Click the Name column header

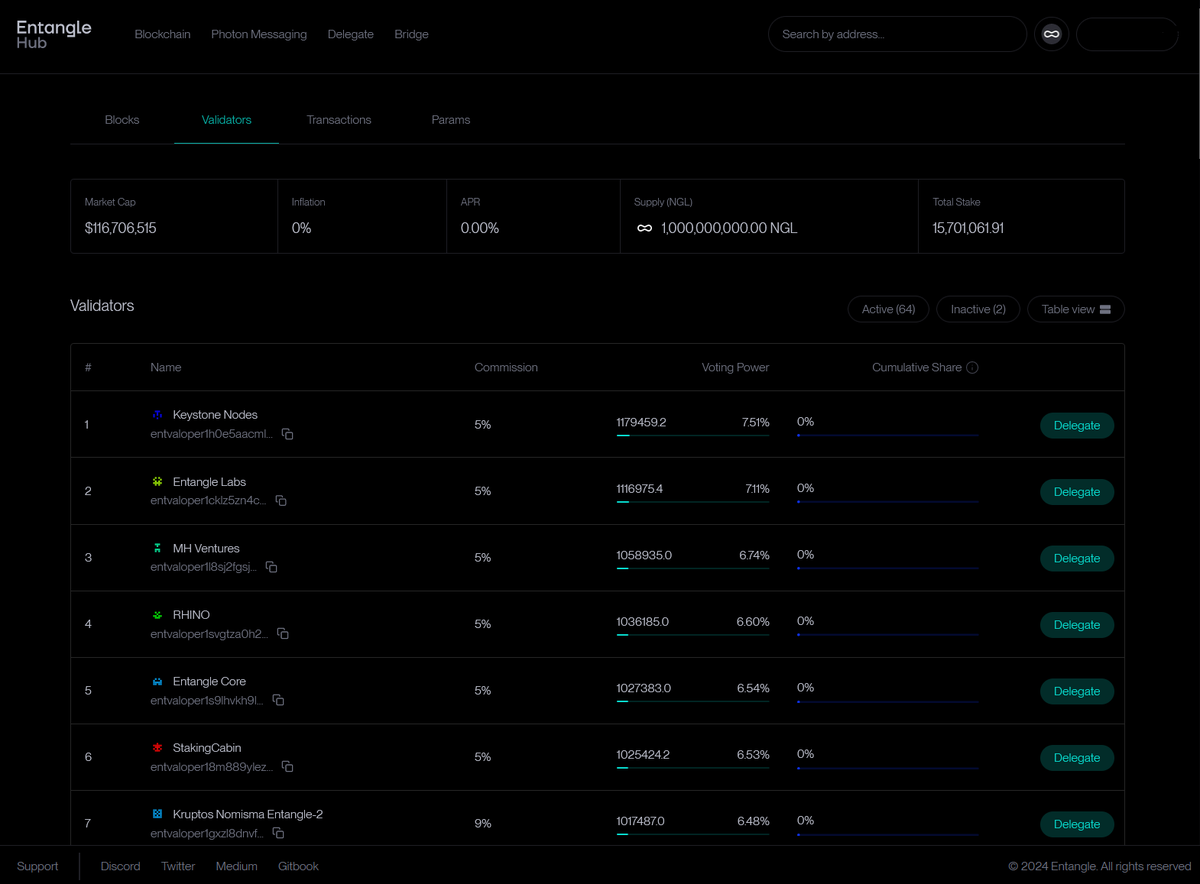166,368
